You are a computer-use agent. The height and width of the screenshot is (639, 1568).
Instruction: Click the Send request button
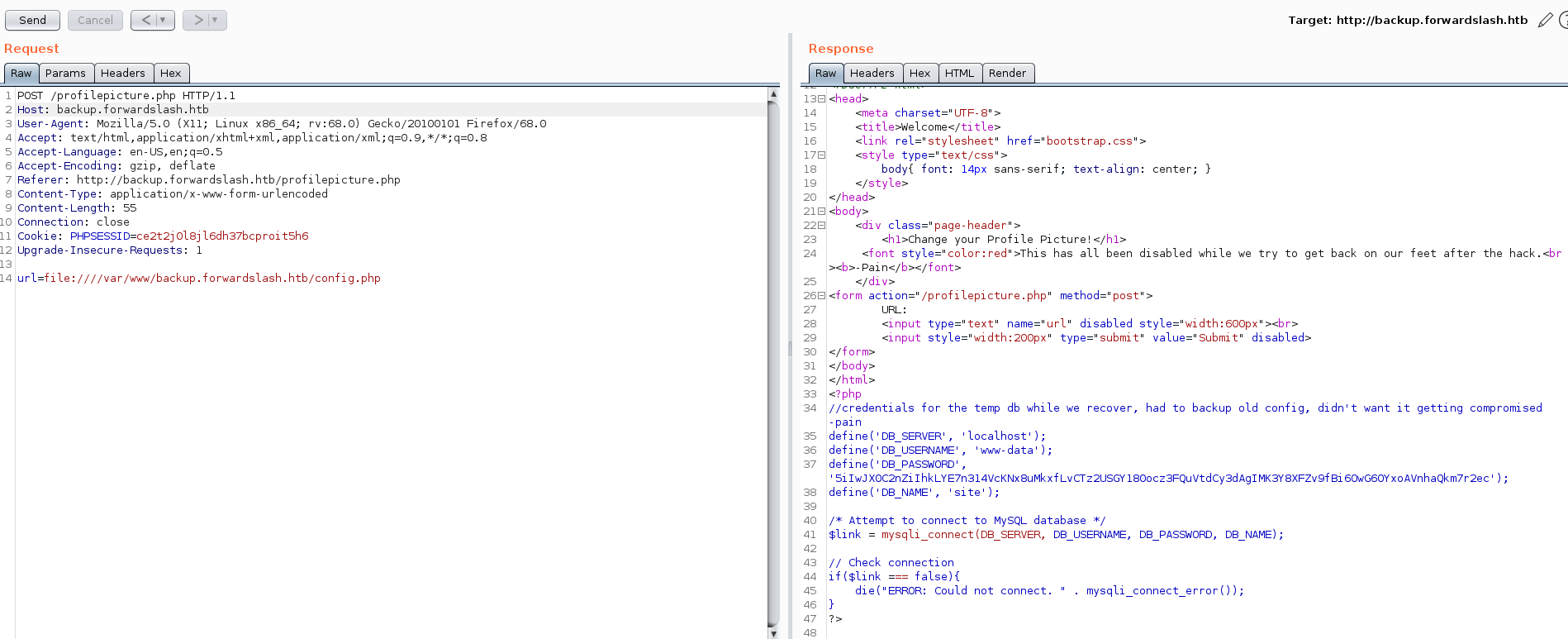tap(32, 20)
